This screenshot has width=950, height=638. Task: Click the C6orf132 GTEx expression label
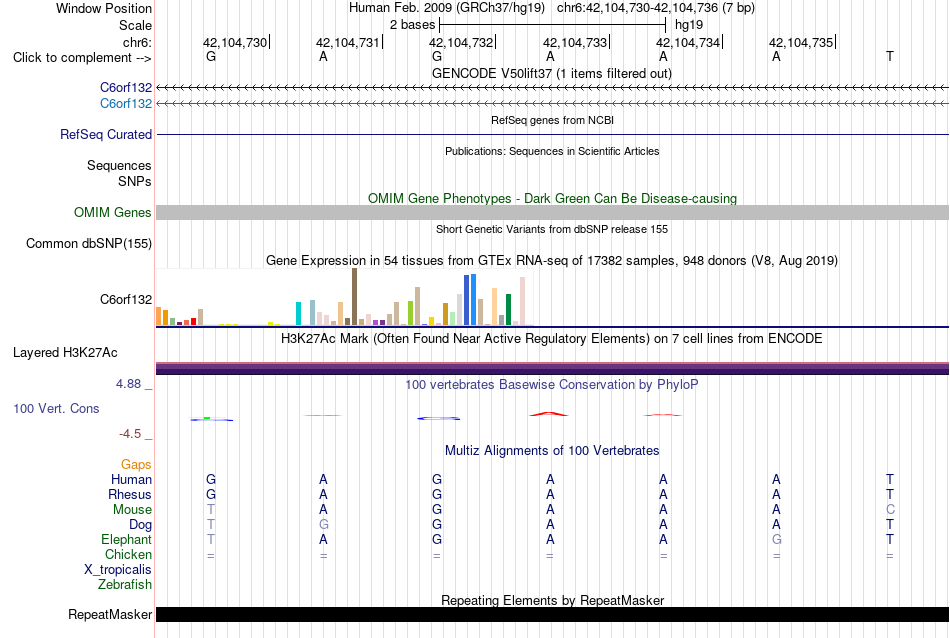click(125, 299)
